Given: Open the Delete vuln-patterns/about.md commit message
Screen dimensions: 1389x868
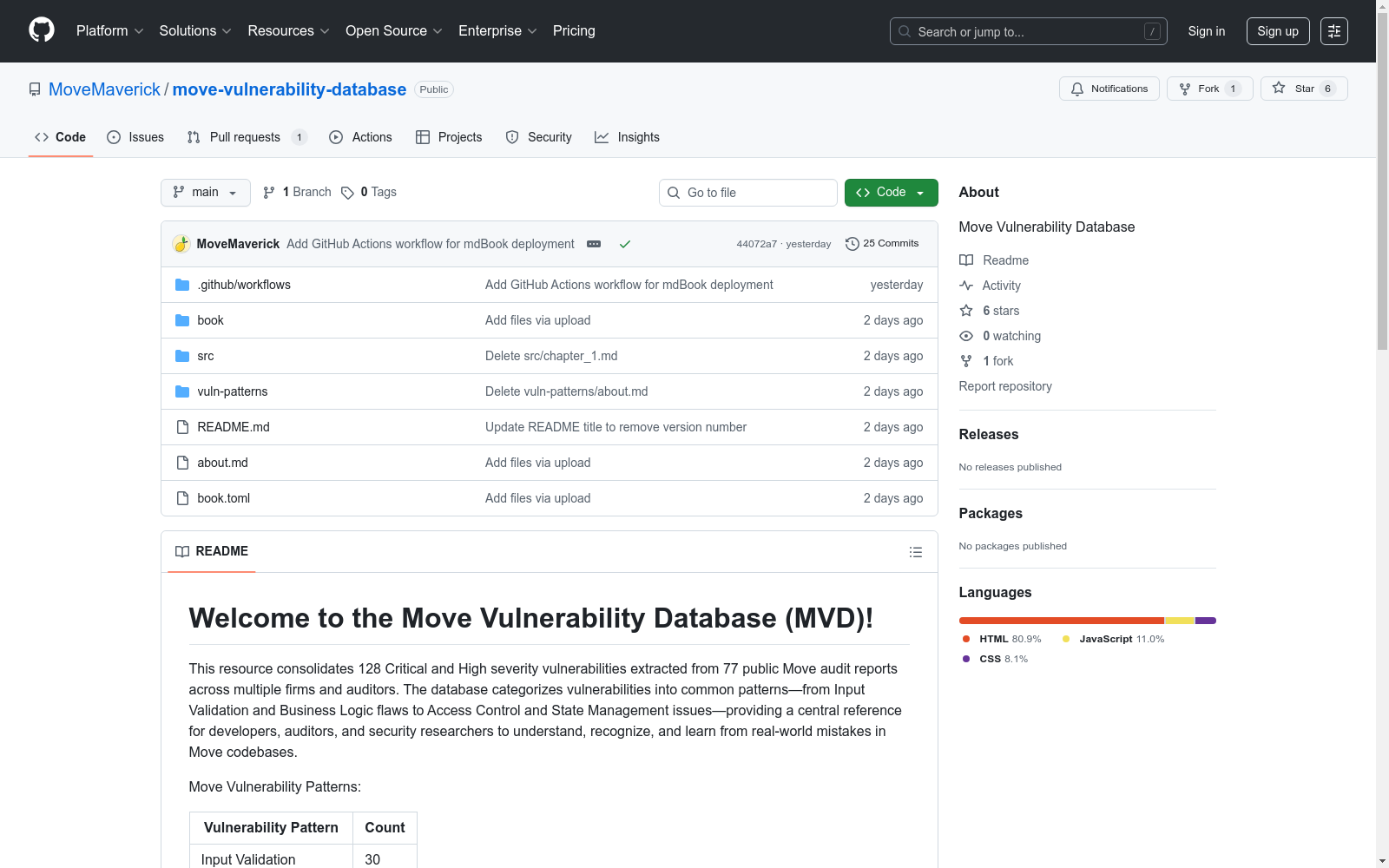Looking at the screenshot, I should [566, 391].
